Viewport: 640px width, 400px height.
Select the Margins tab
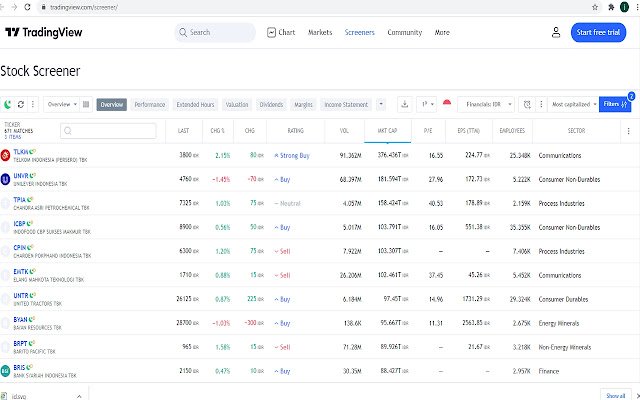303,104
